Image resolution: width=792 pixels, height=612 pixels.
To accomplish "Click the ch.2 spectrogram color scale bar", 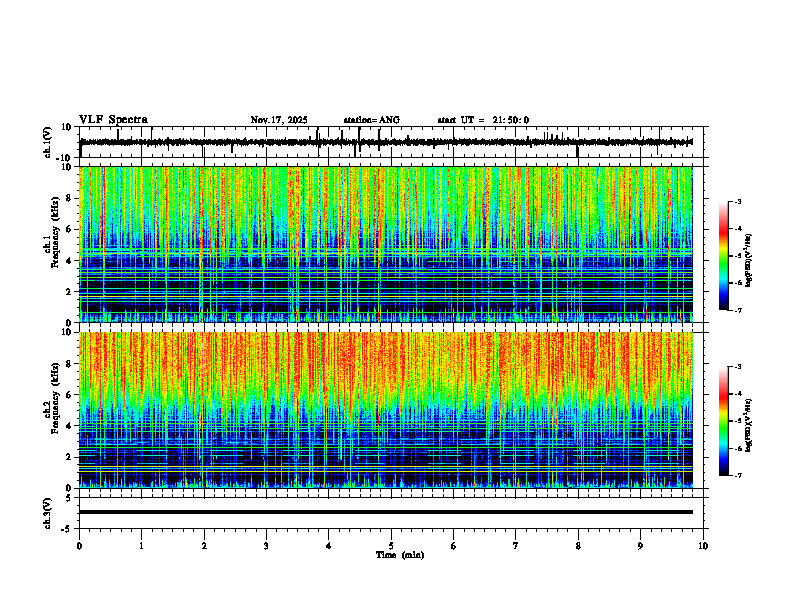I will (x=723, y=421).
